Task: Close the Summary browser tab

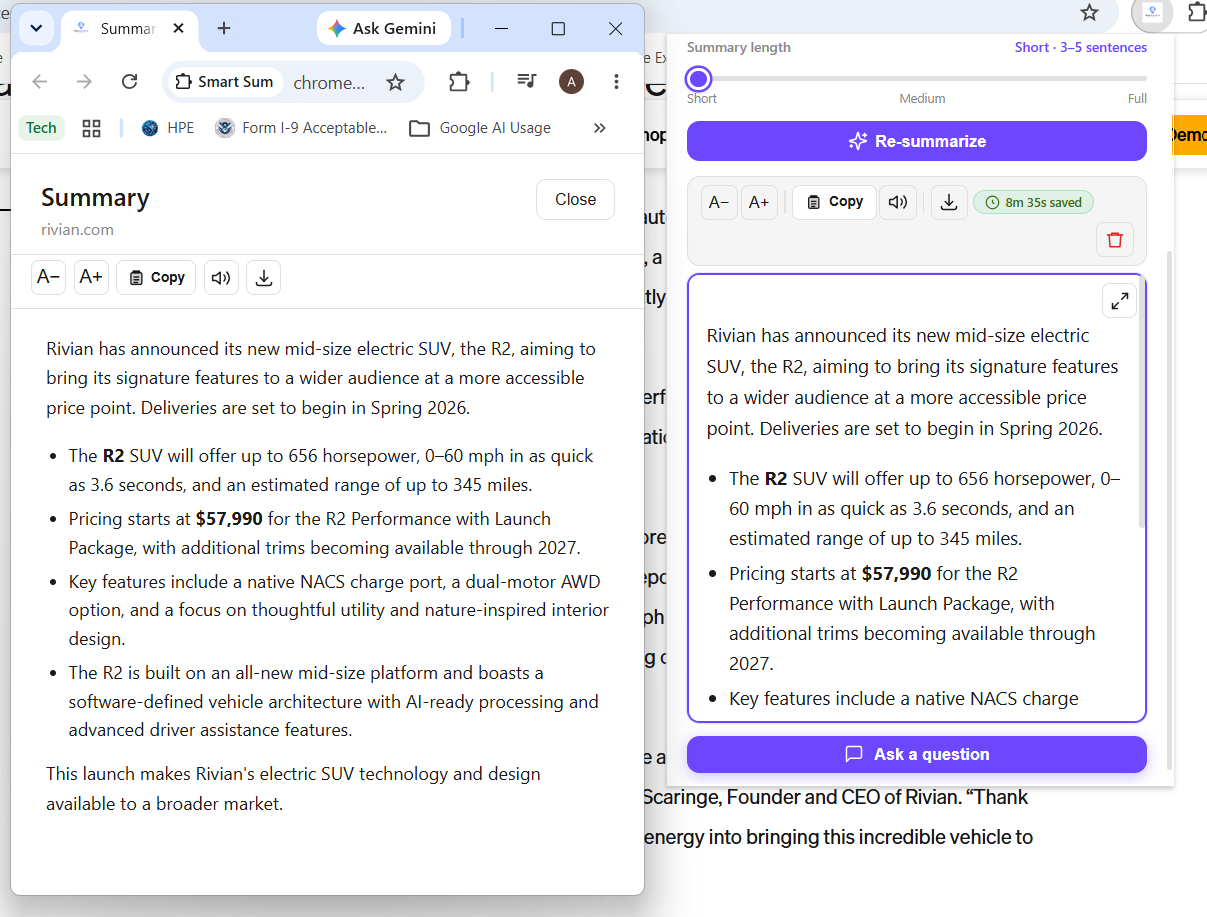Action: pos(178,29)
